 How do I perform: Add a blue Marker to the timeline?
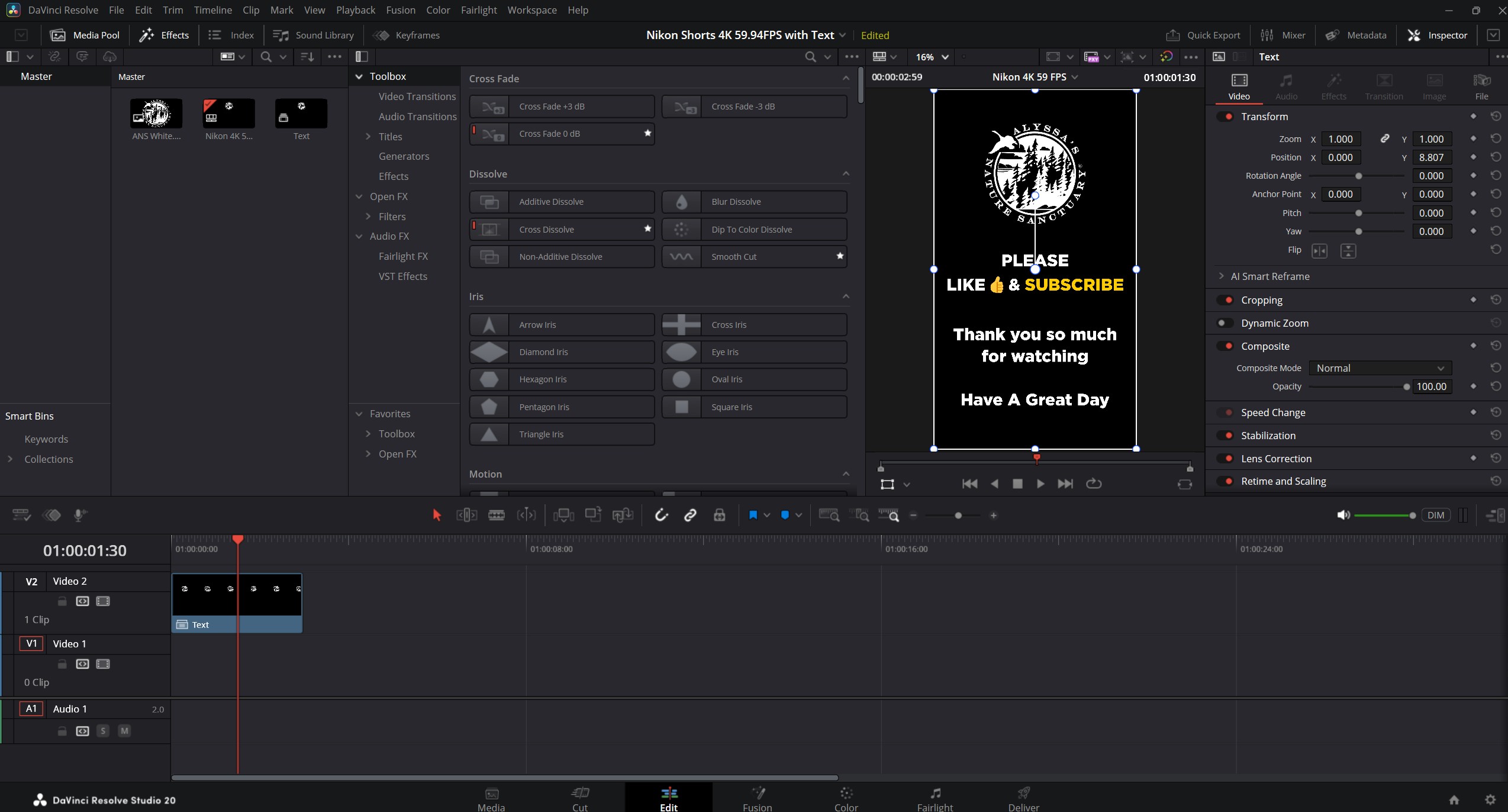click(785, 515)
